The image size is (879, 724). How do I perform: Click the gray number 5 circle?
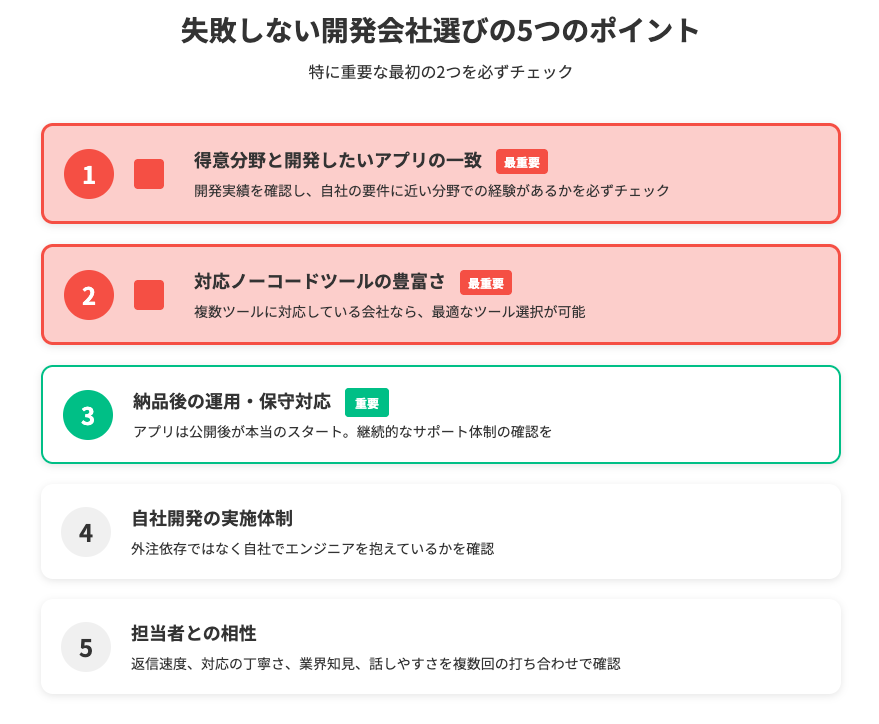pyautogui.click(x=86, y=647)
